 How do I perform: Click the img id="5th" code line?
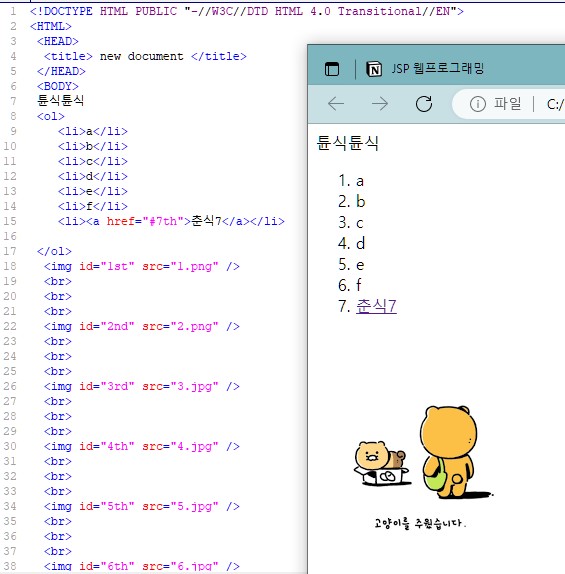[x=142, y=507]
